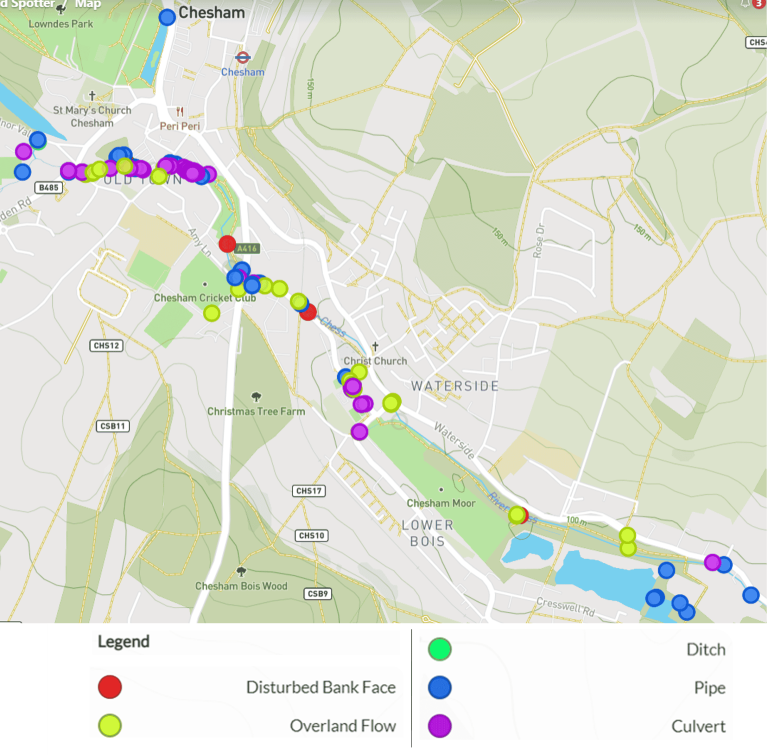Screen dimensions: 768x755
Task: Select the purple Culvert marker at far lower right
Action: coord(713,562)
